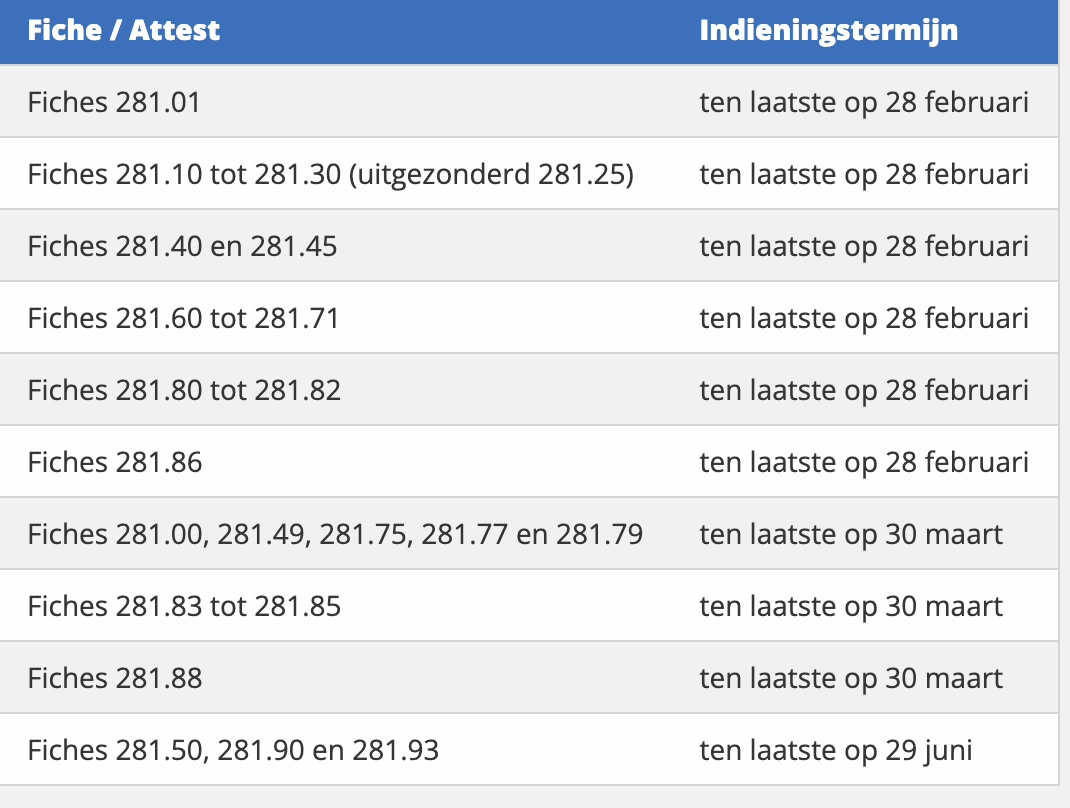The height and width of the screenshot is (808, 1070).
Task: Select the "Fiches 281.50, 281.90 en 281.93" cell
Action: 233,750
